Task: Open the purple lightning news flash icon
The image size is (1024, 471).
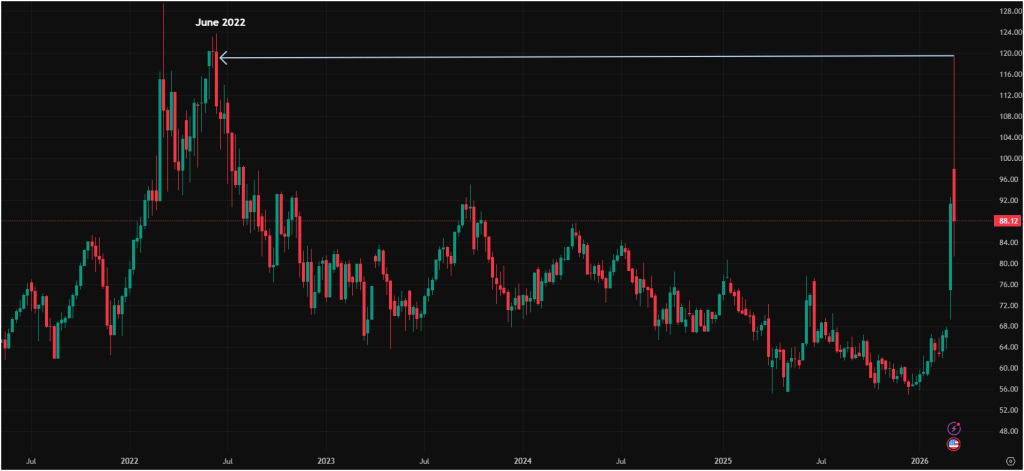Action: (954, 429)
